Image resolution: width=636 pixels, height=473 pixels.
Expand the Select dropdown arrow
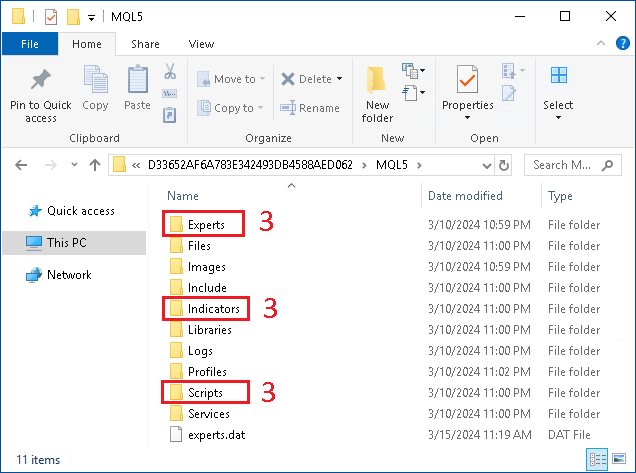[559, 118]
